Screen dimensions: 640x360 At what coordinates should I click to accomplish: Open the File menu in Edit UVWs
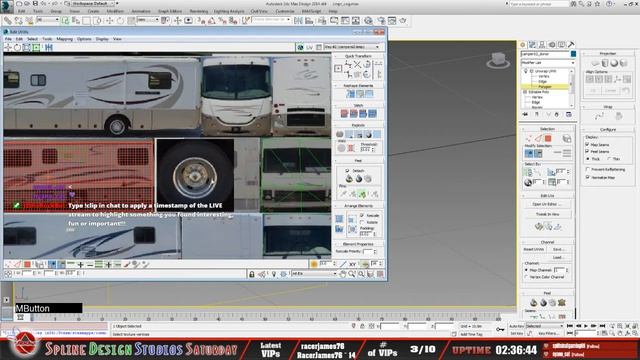pos(8,39)
